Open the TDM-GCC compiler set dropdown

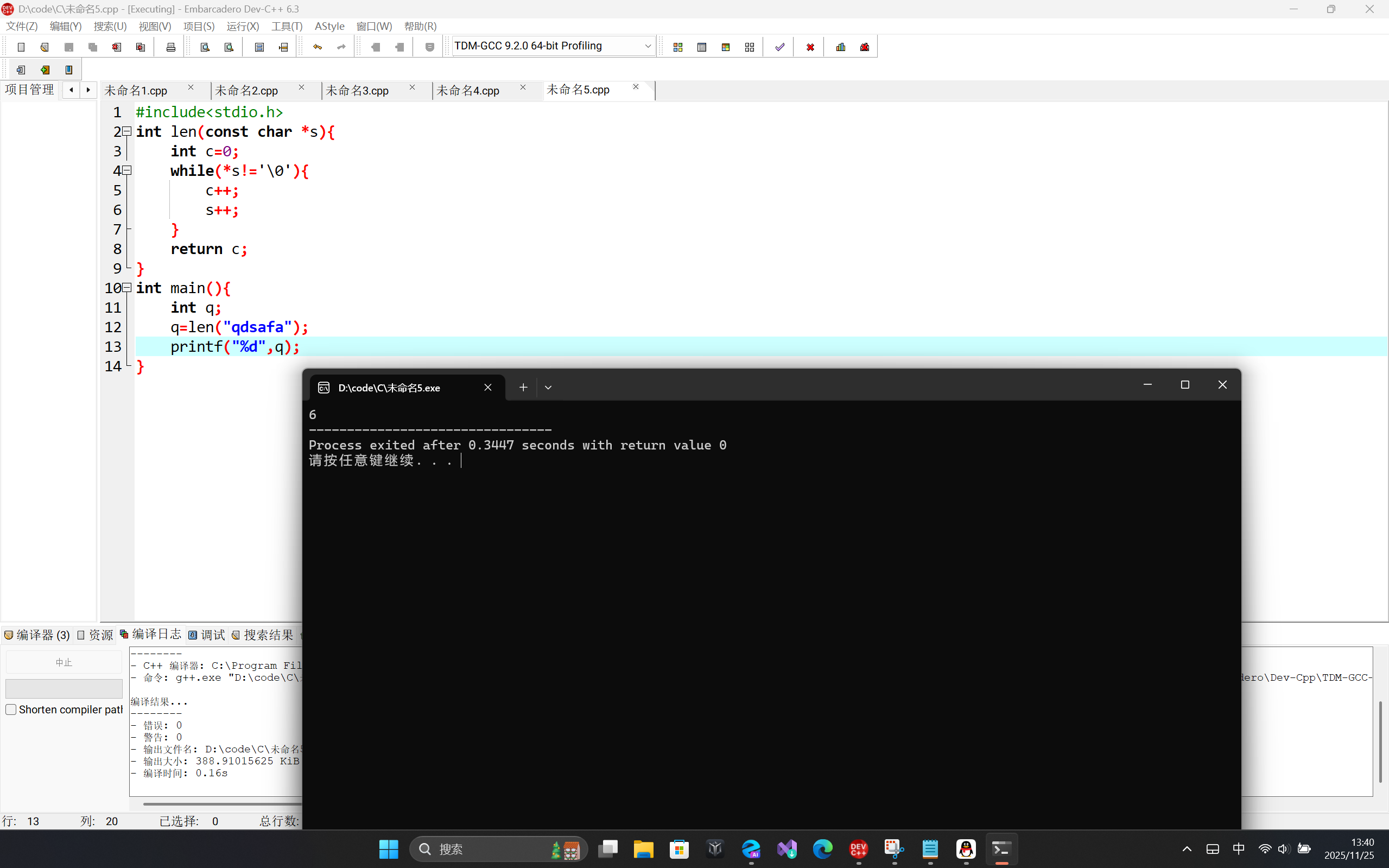[x=648, y=46]
